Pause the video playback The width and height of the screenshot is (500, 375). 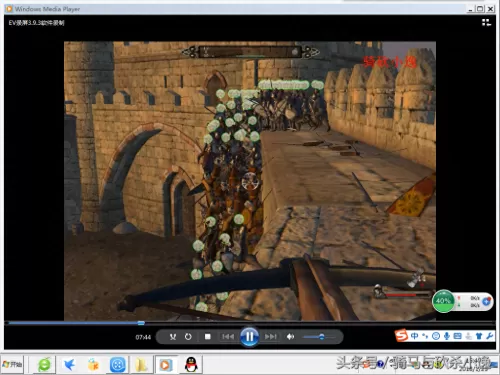pyautogui.click(x=249, y=337)
